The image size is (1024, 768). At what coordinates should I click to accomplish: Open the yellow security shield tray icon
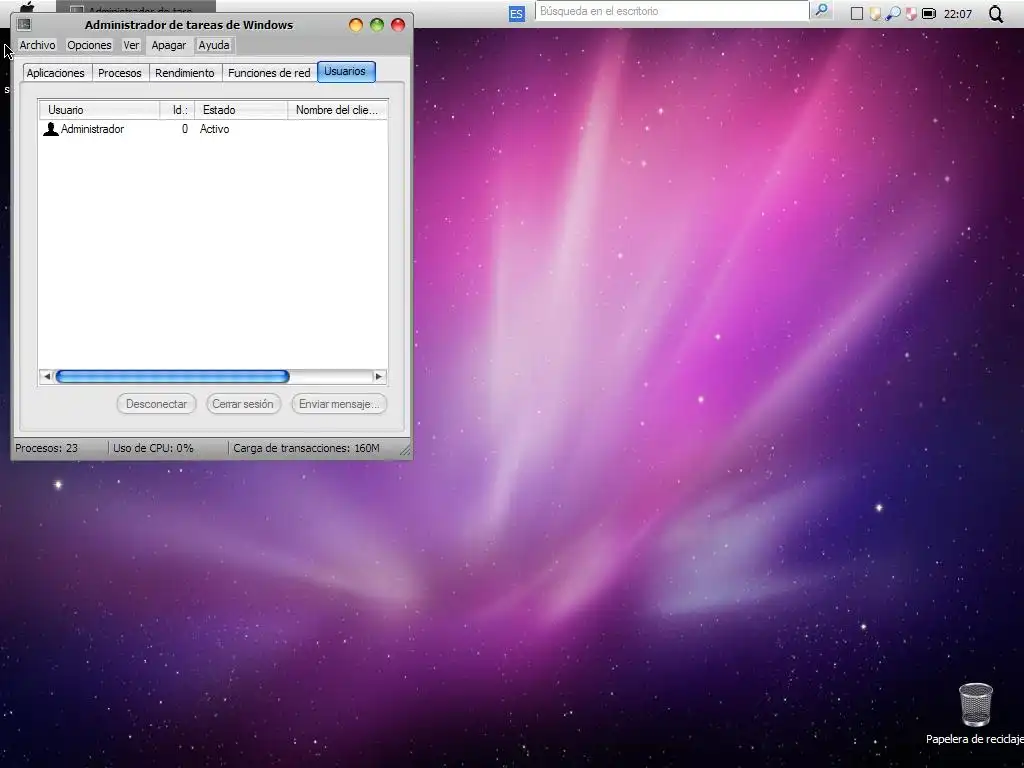[x=874, y=14]
